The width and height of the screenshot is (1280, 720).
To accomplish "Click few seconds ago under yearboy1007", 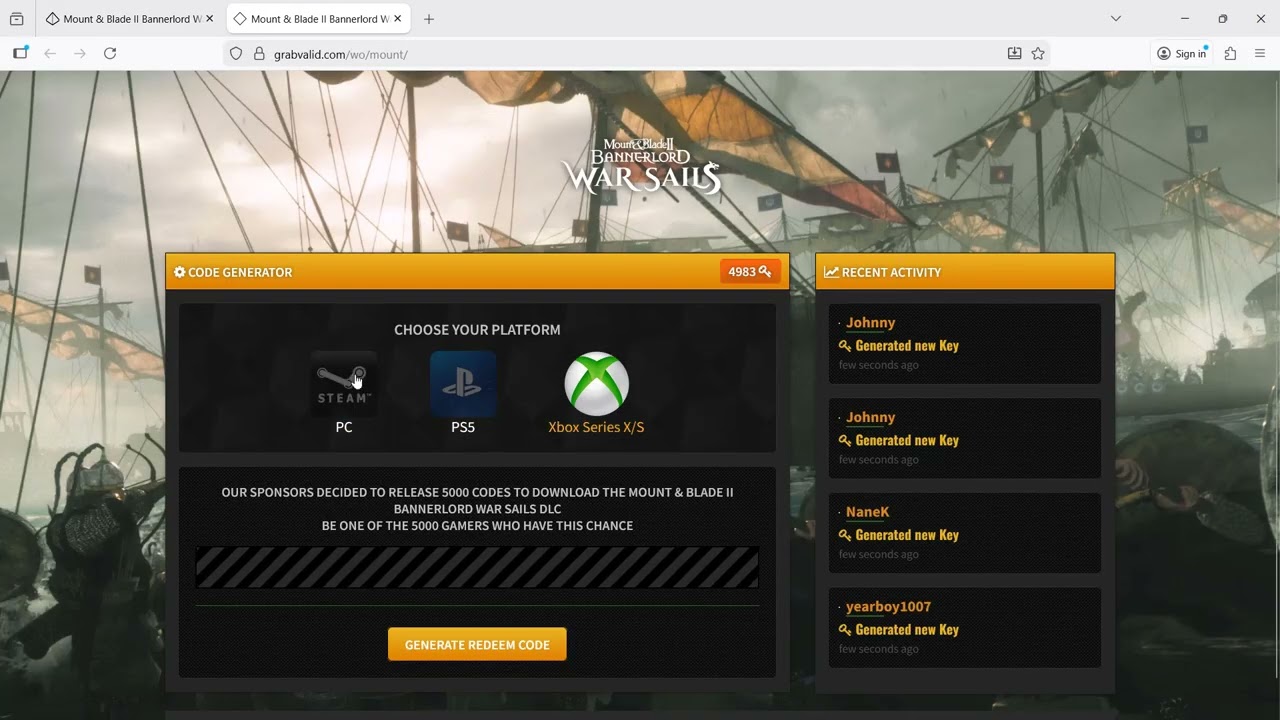I will pos(878,649).
